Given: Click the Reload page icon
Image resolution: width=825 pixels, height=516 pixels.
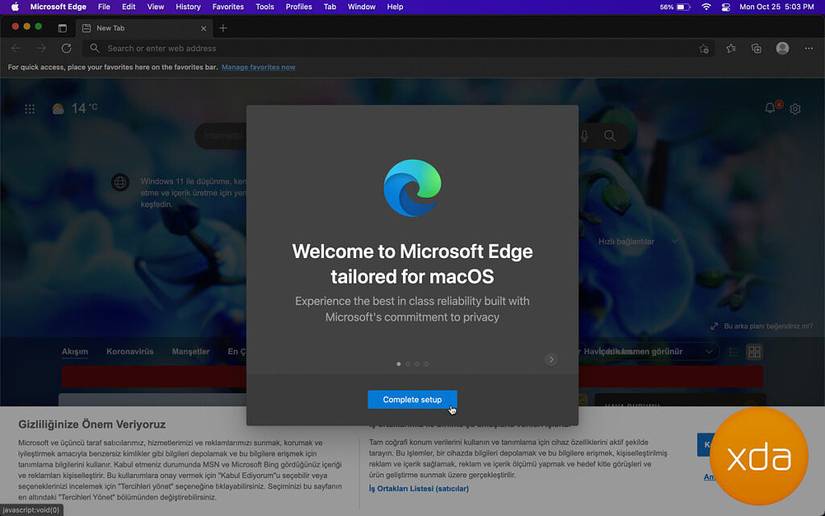Looking at the screenshot, I should coord(66,48).
